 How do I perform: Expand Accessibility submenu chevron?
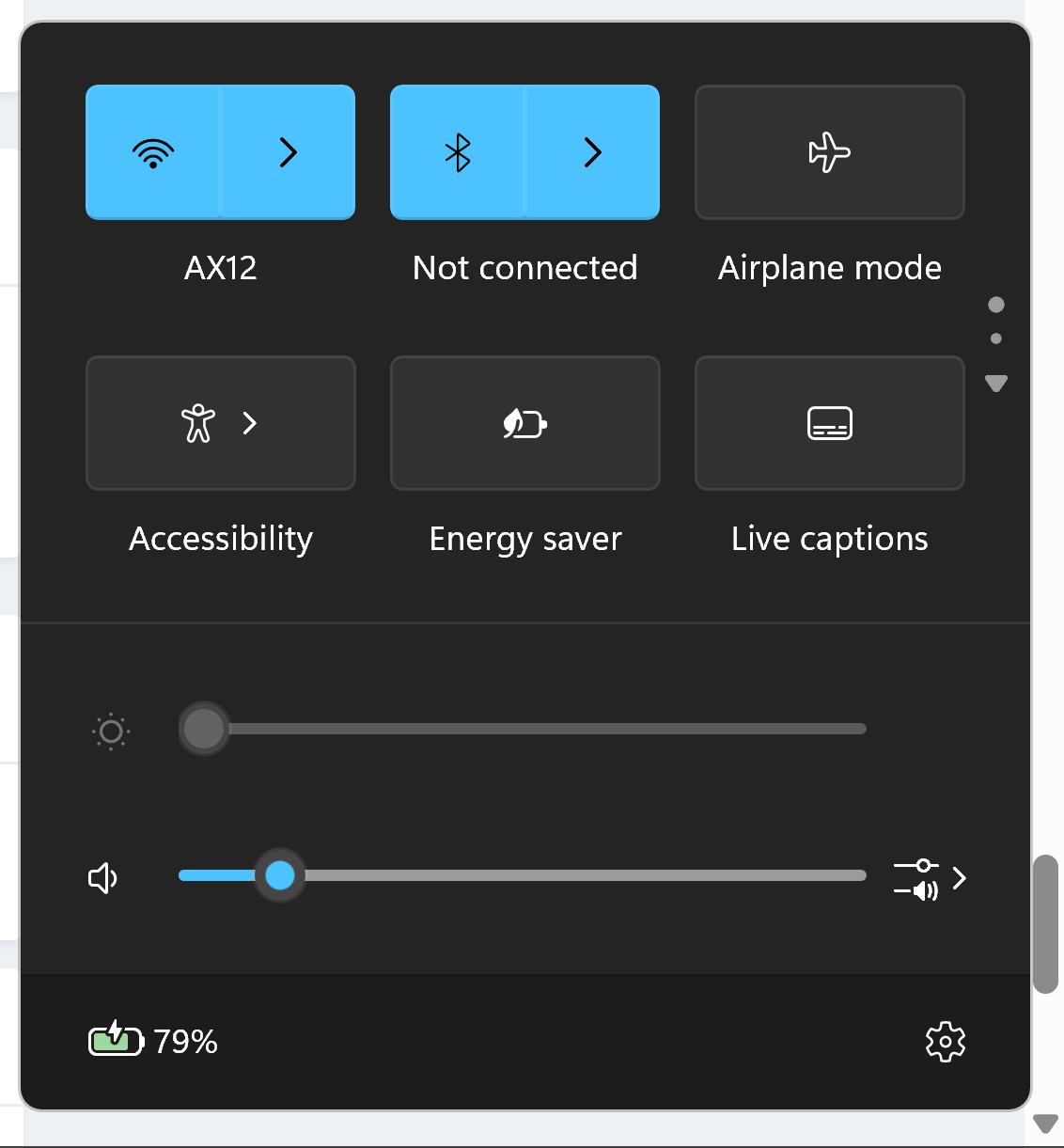pos(249,423)
